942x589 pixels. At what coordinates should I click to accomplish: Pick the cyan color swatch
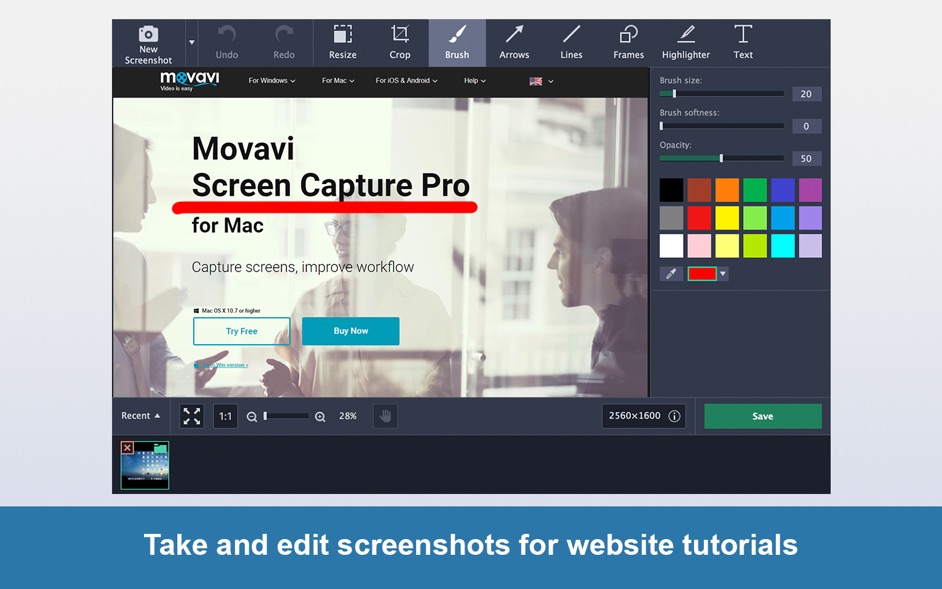coord(783,246)
